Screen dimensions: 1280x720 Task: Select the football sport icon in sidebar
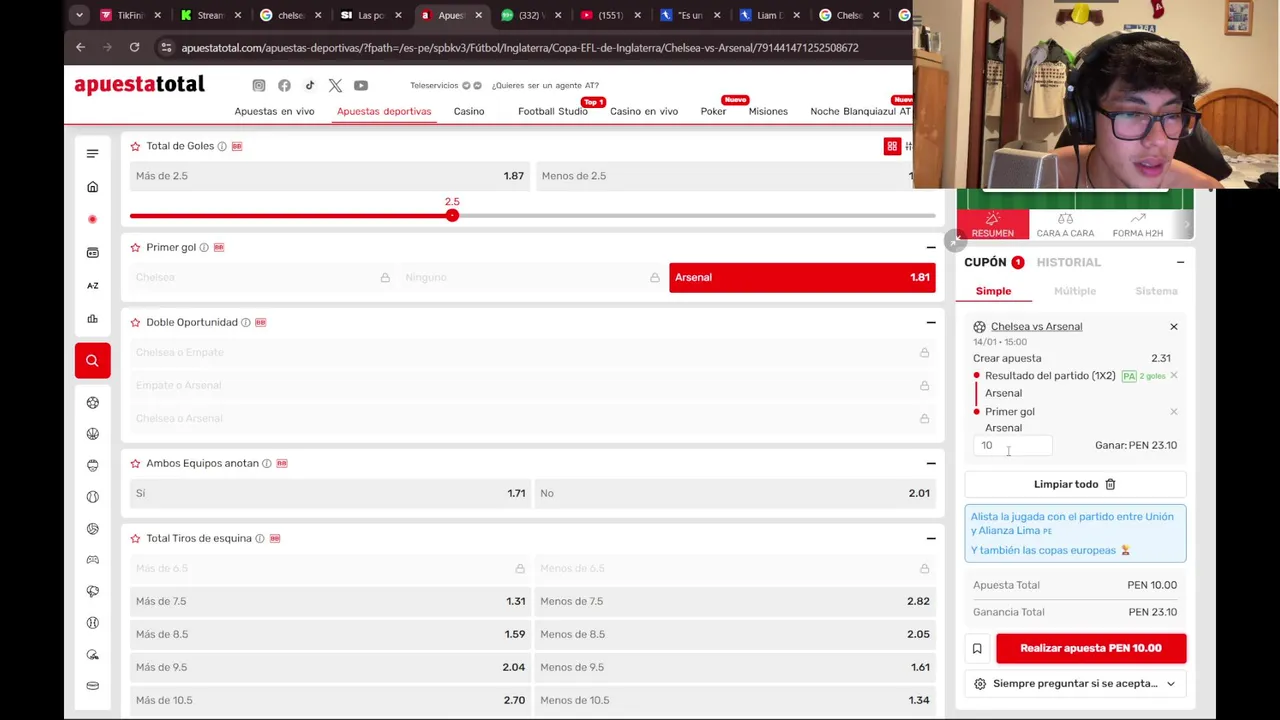pyautogui.click(x=92, y=402)
